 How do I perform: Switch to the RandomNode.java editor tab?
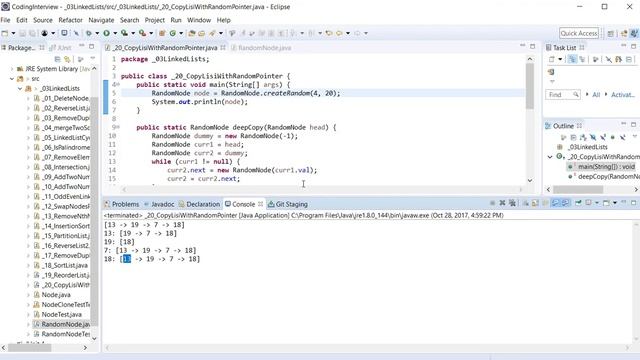coord(261,48)
